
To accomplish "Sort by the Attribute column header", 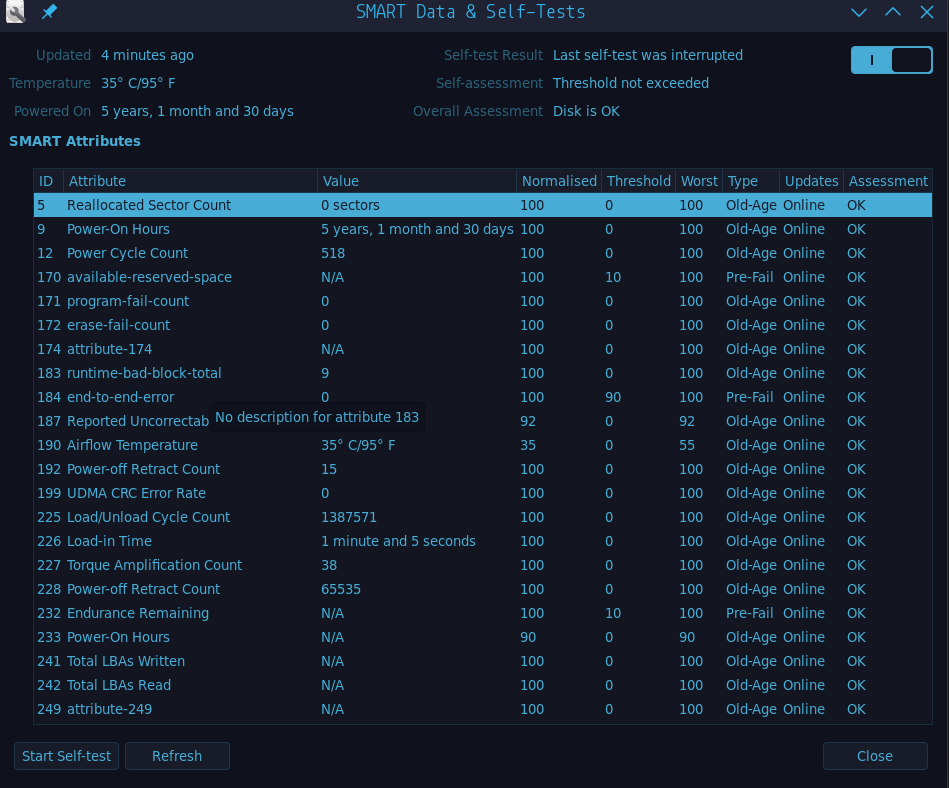I will (190, 181).
